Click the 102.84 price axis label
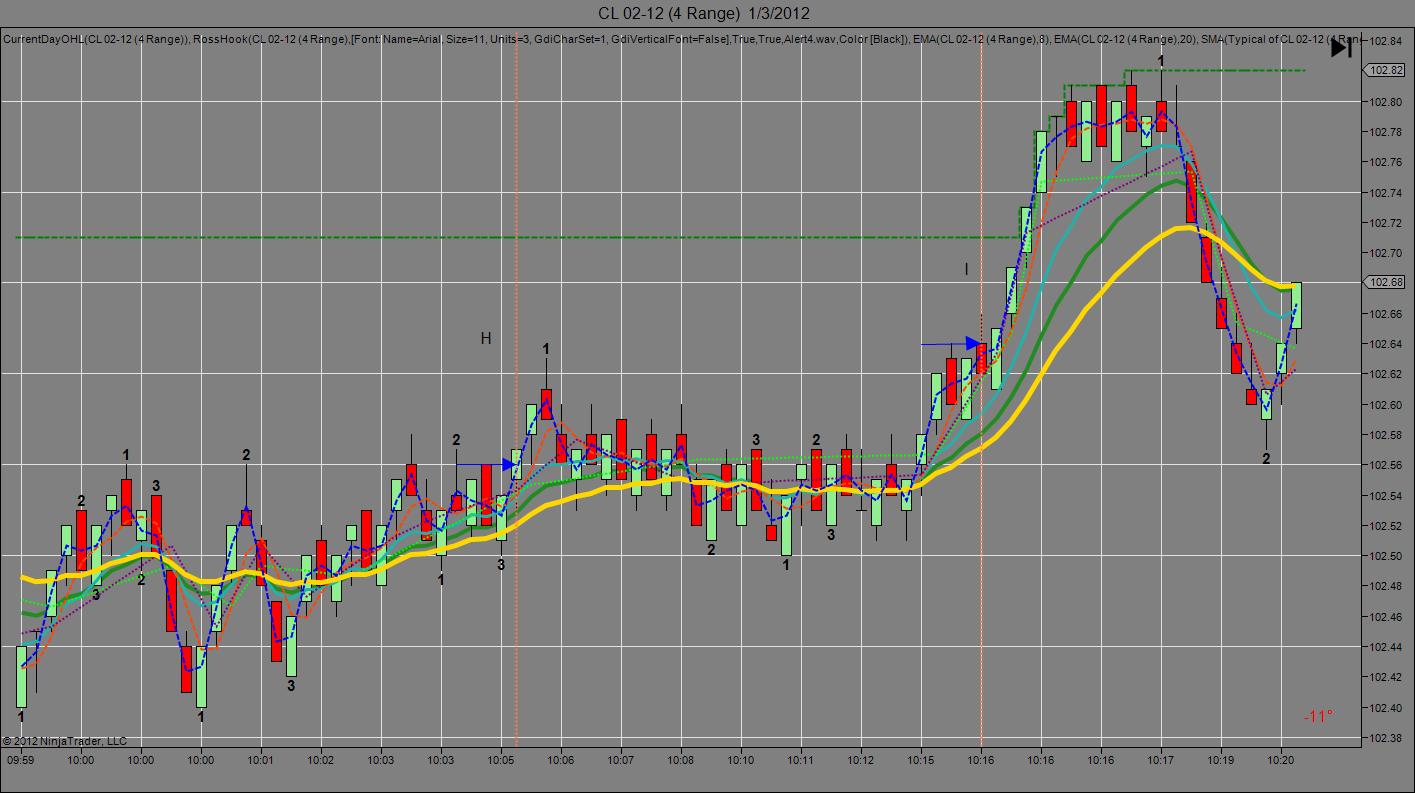This screenshot has width=1415, height=793. [x=1385, y=41]
